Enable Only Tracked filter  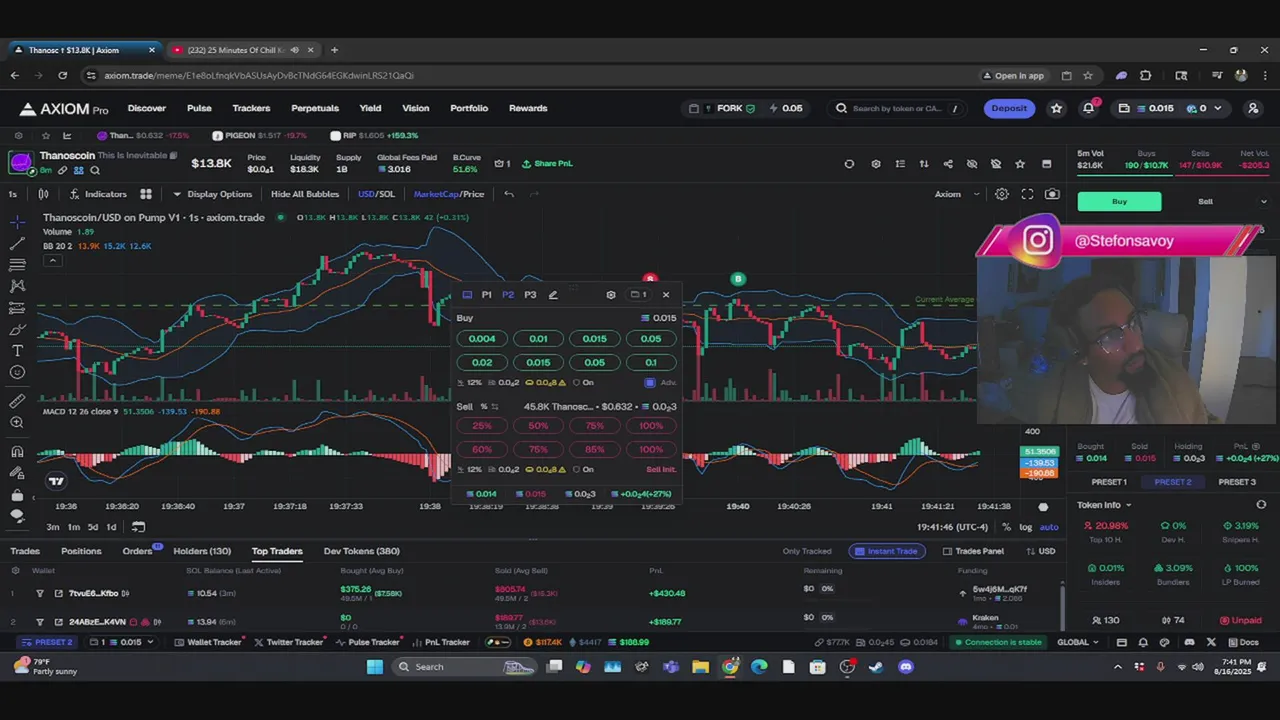807,551
